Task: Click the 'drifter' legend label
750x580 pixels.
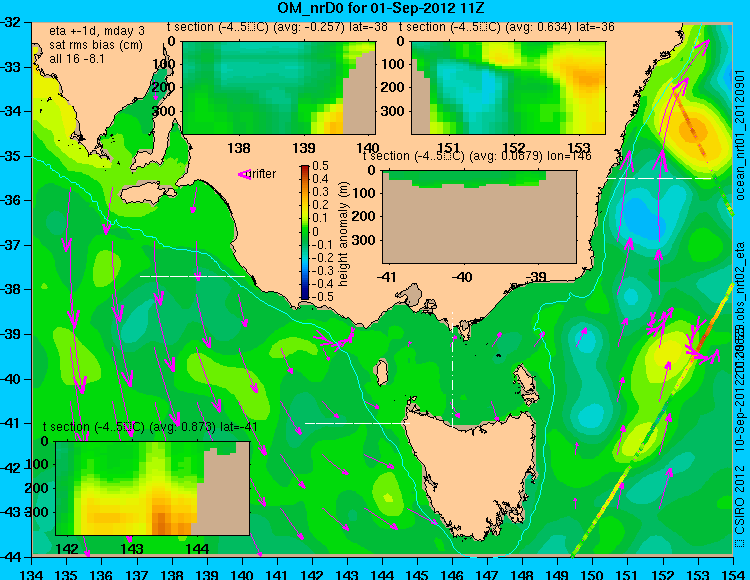Action: point(263,174)
